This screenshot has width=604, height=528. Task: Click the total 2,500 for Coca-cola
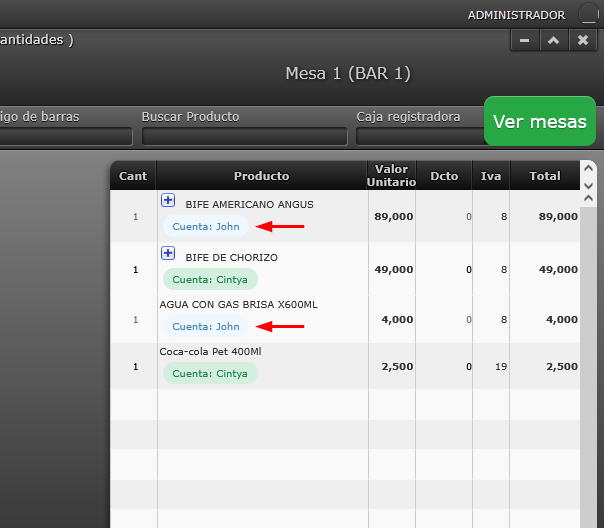point(562,367)
